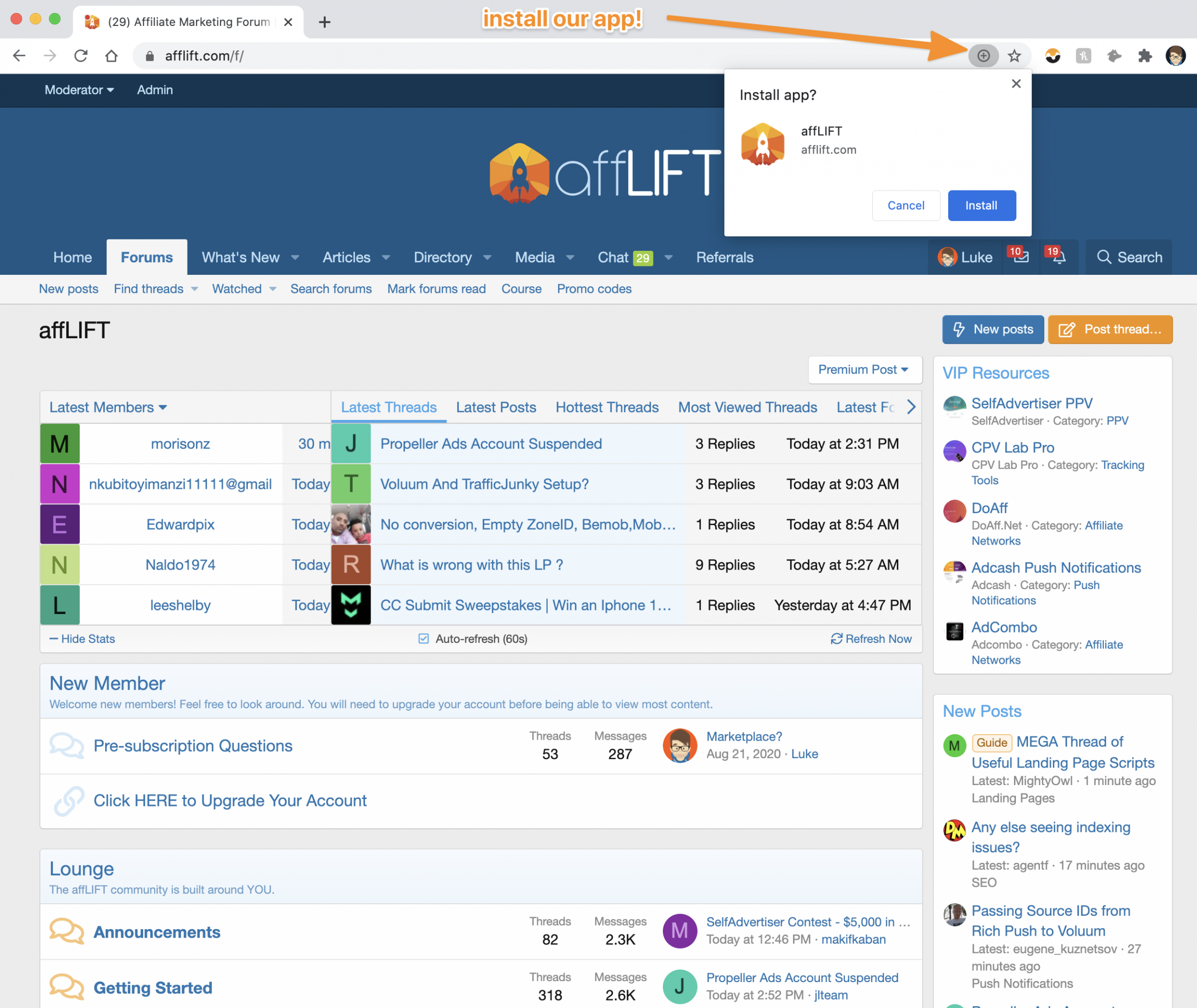Toggle the Auto-refresh (60s) checkbox
The width and height of the screenshot is (1197, 1008).
tap(423, 638)
